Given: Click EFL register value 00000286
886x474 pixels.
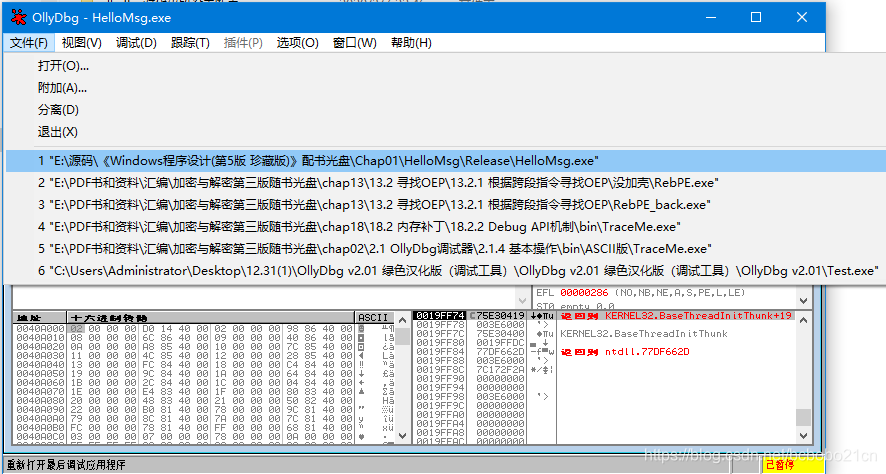Looking at the screenshot, I should point(584,293).
